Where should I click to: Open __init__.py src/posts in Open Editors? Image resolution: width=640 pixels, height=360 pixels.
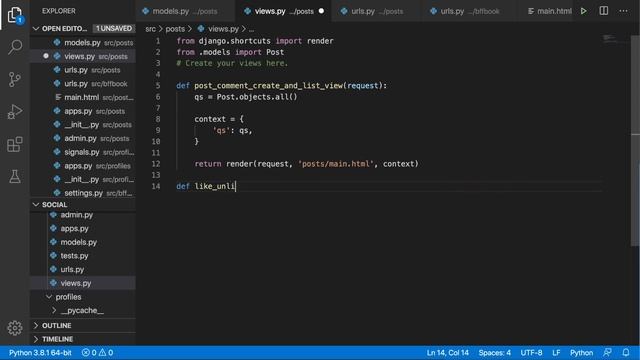click(83, 124)
